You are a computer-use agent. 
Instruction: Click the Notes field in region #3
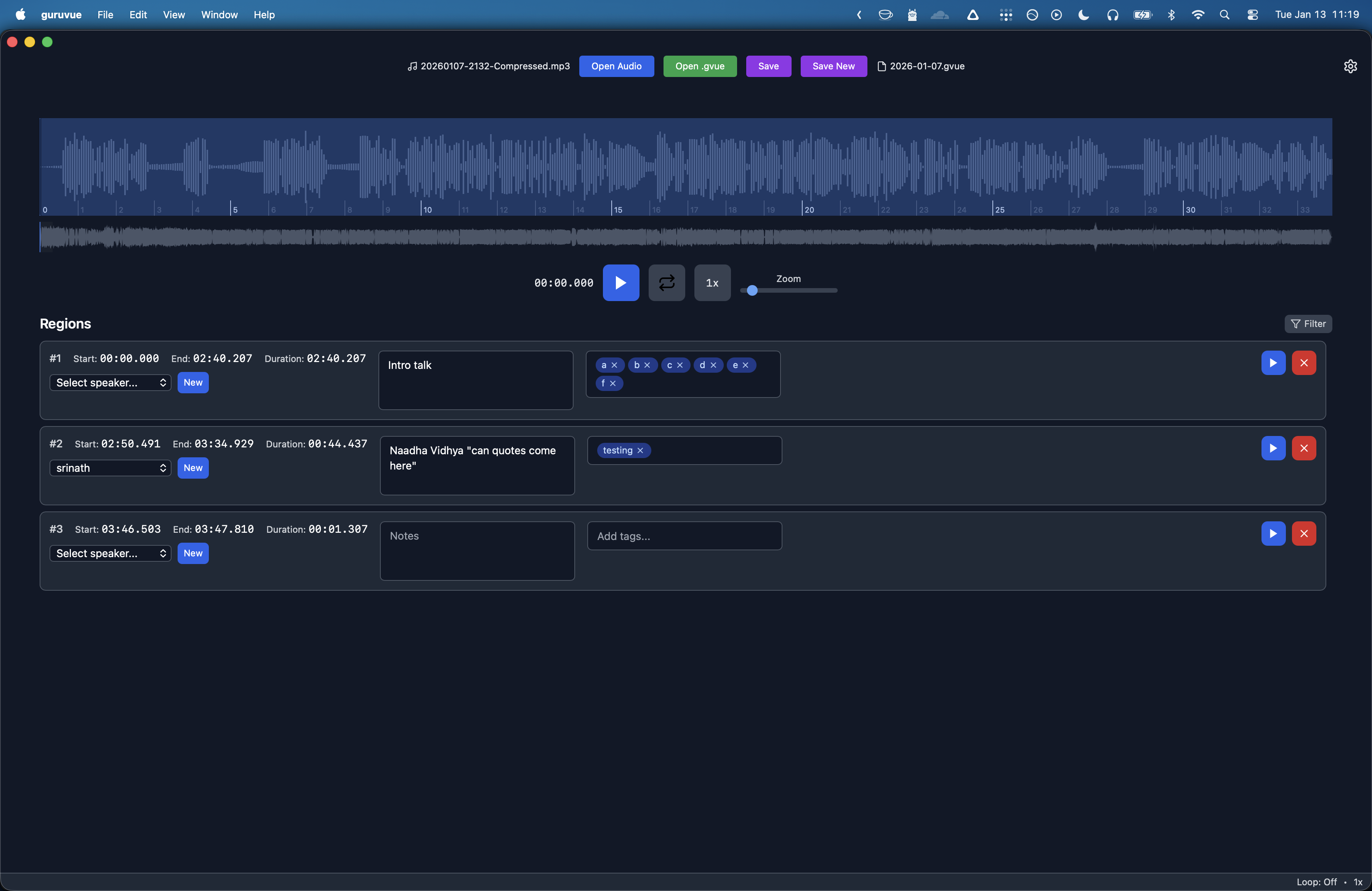click(x=477, y=550)
